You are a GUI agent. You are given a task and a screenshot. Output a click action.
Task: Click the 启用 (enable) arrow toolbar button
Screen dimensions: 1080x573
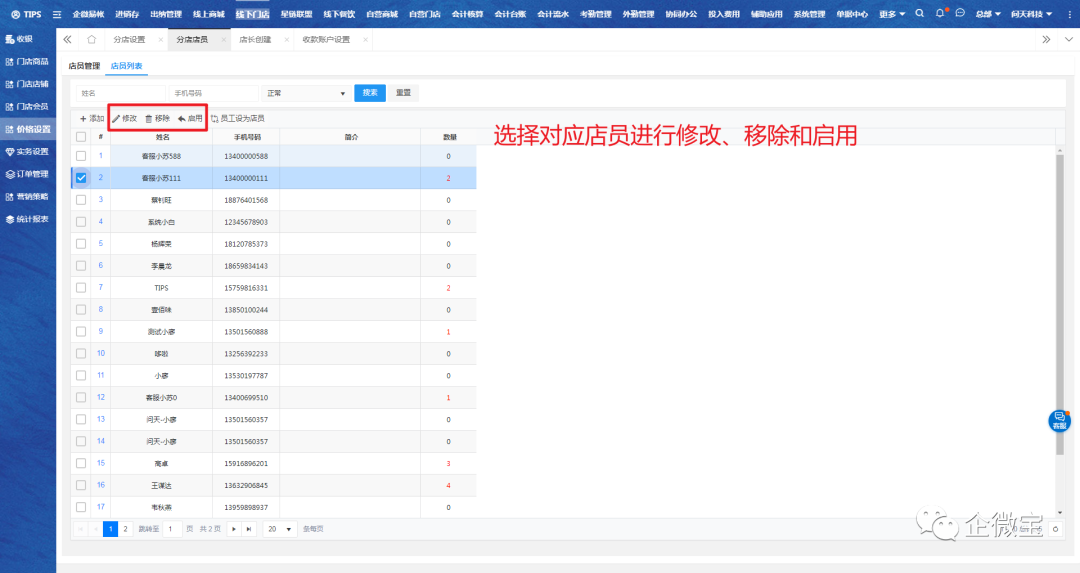coord(190,118)
